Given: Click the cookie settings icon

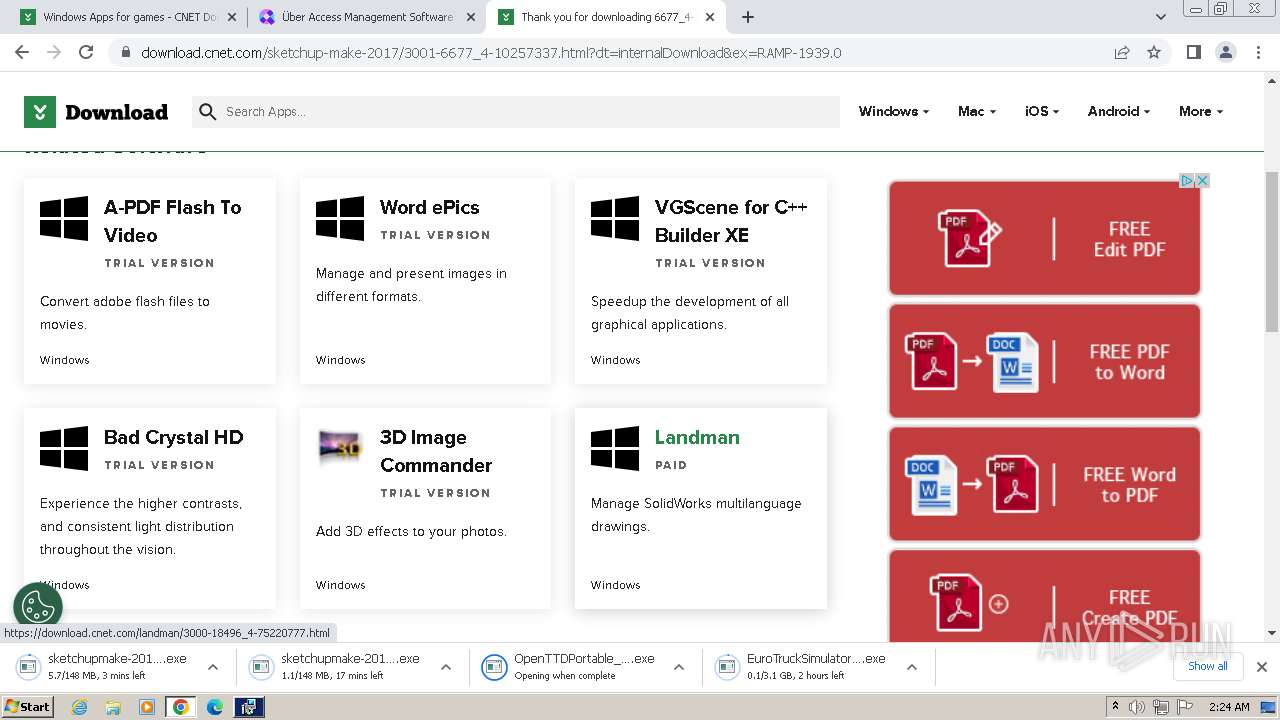Looking at the screenshot, I should 38,606.
